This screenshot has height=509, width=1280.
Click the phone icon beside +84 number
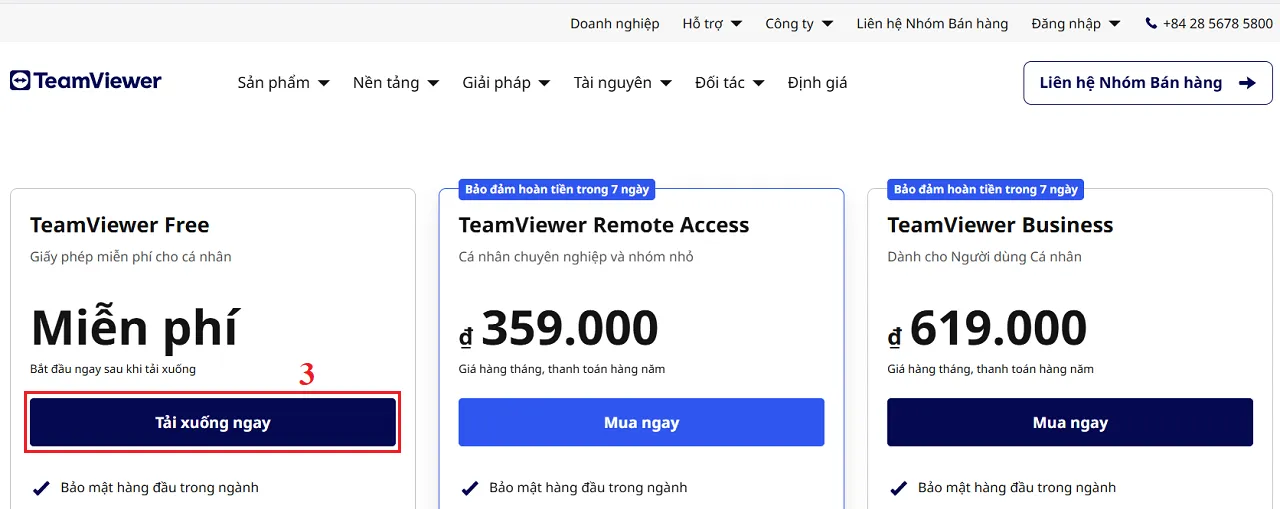(1151, 23)
